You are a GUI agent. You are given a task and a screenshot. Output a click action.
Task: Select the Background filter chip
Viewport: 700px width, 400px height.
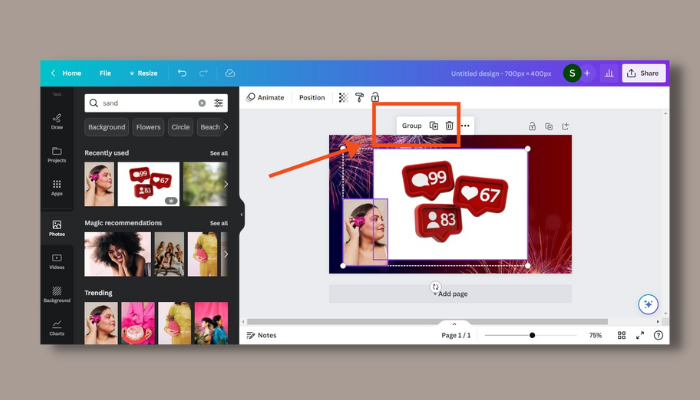(107, 127)
